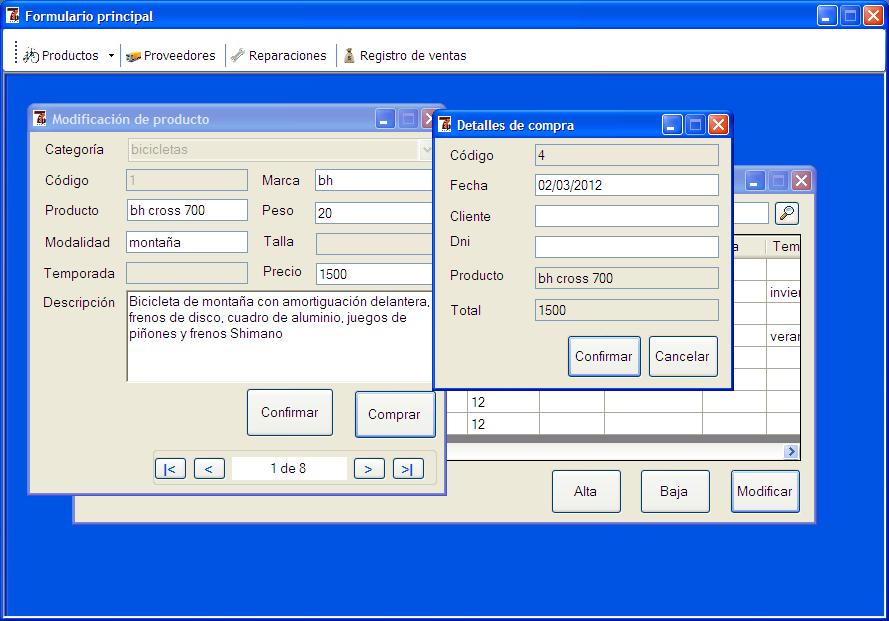
Task: Click the Formulario principal title bar app icon
Action: (x=12, y=15)
